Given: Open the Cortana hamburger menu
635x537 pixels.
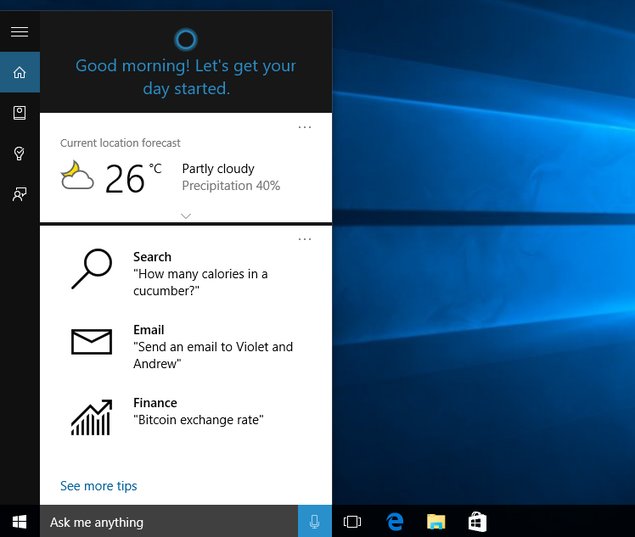Looking at the screenshot, I should (19, 32).
